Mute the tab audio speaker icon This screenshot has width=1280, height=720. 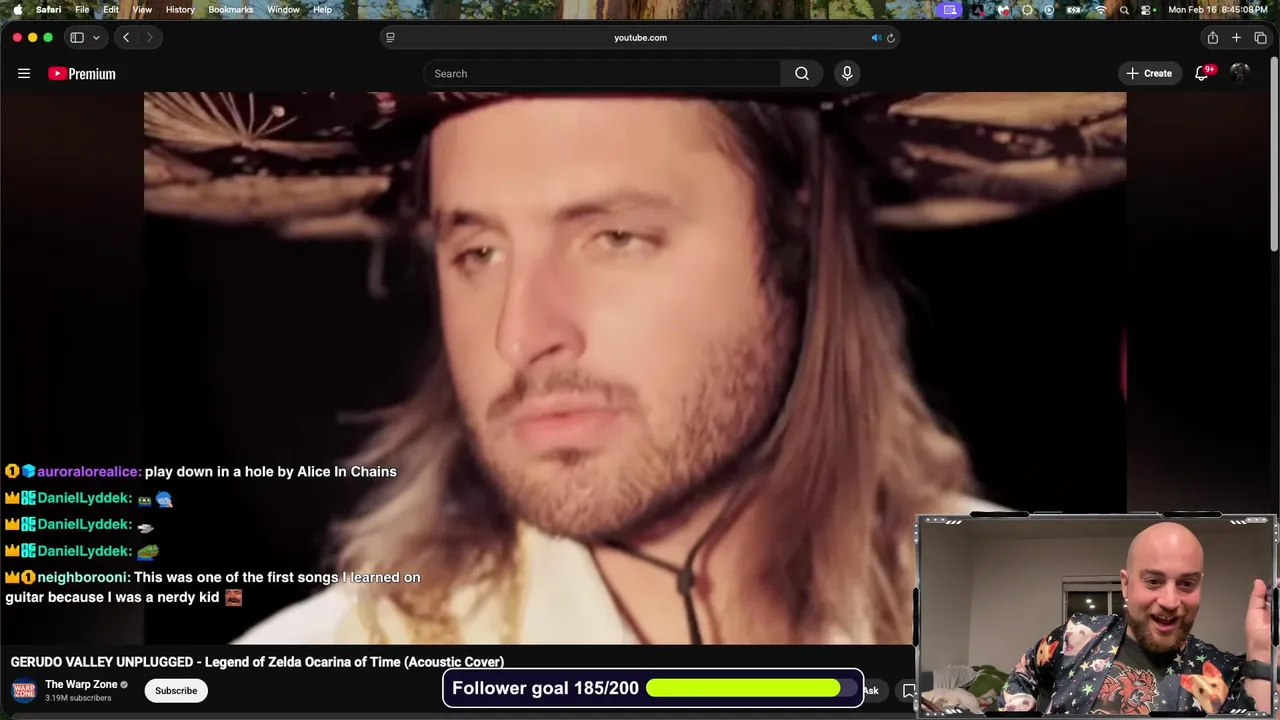876,37
